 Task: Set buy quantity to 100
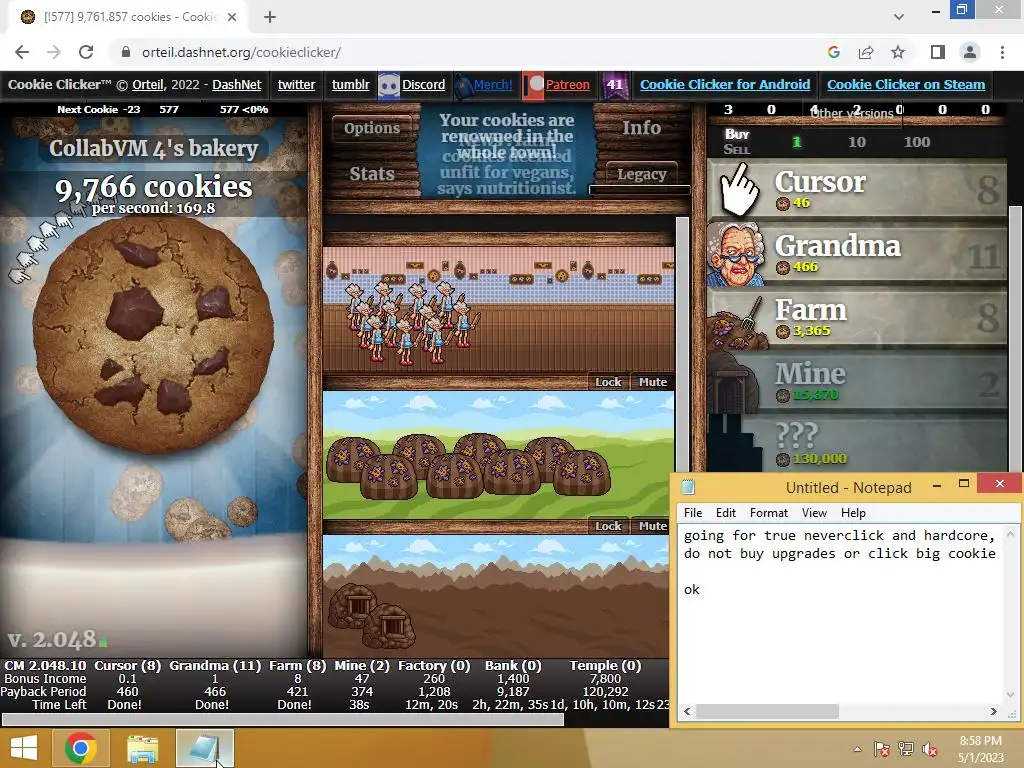[917, 142]
